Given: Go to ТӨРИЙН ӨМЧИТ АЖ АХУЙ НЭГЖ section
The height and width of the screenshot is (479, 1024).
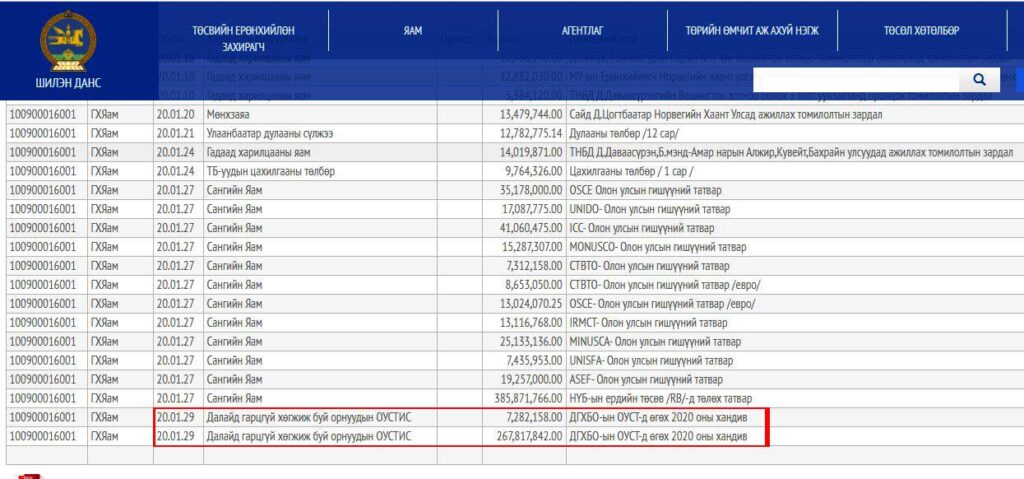Looking at the screenshot, I should pos(754,30).
